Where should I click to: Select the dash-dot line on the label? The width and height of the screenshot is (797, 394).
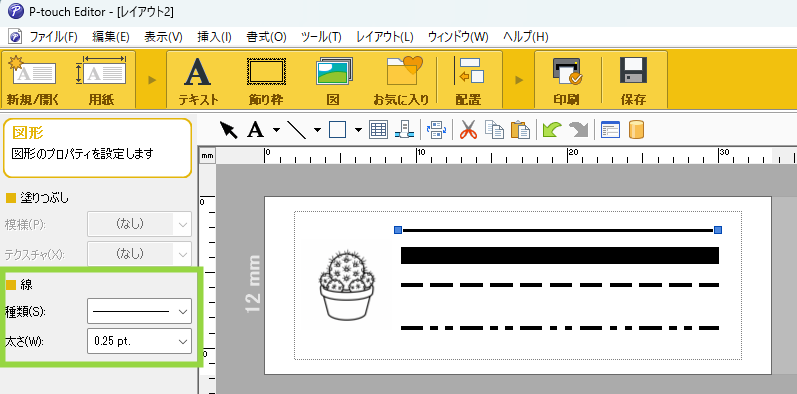(560, 328)
